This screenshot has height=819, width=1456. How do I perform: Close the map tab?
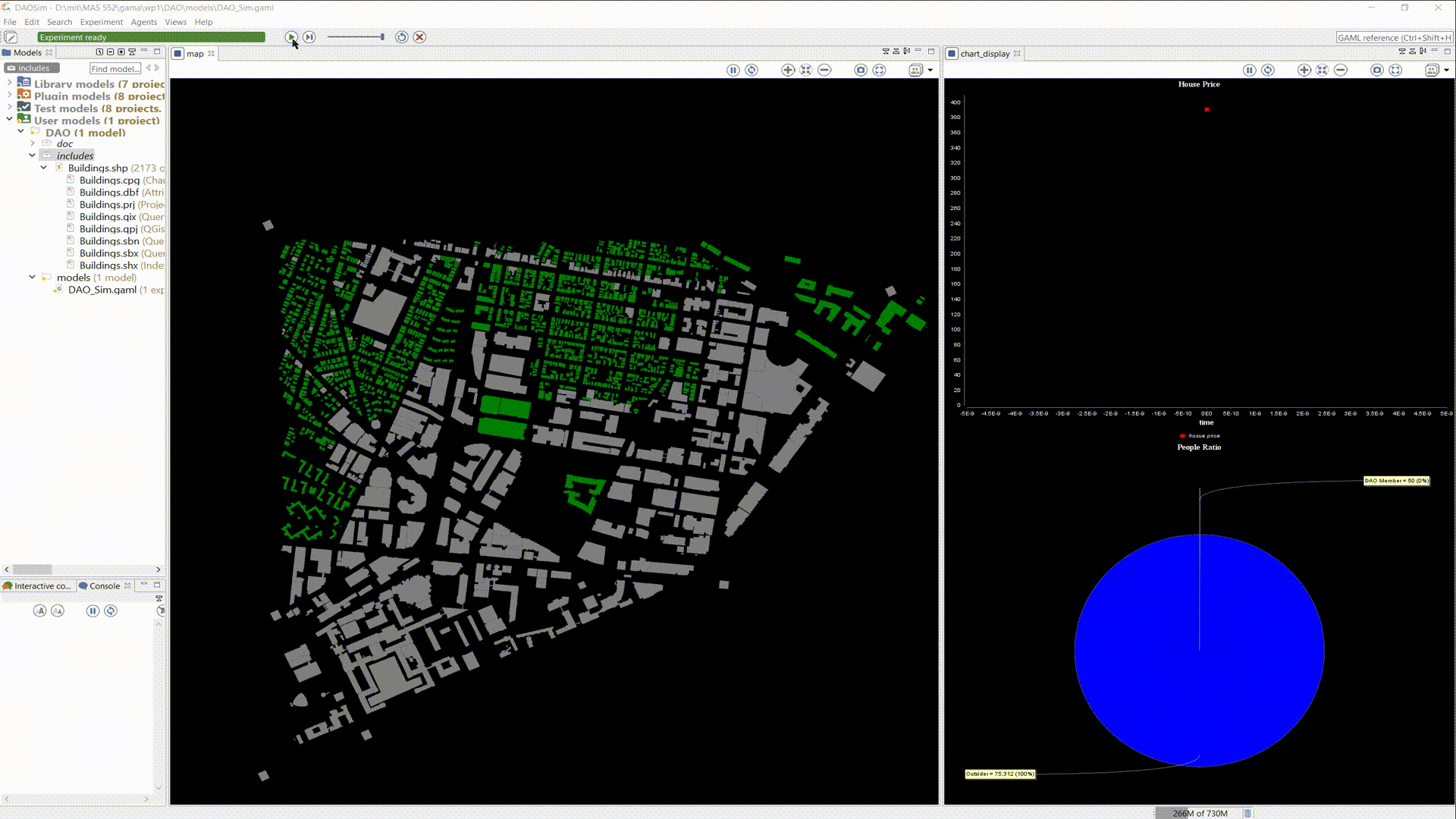212,53
